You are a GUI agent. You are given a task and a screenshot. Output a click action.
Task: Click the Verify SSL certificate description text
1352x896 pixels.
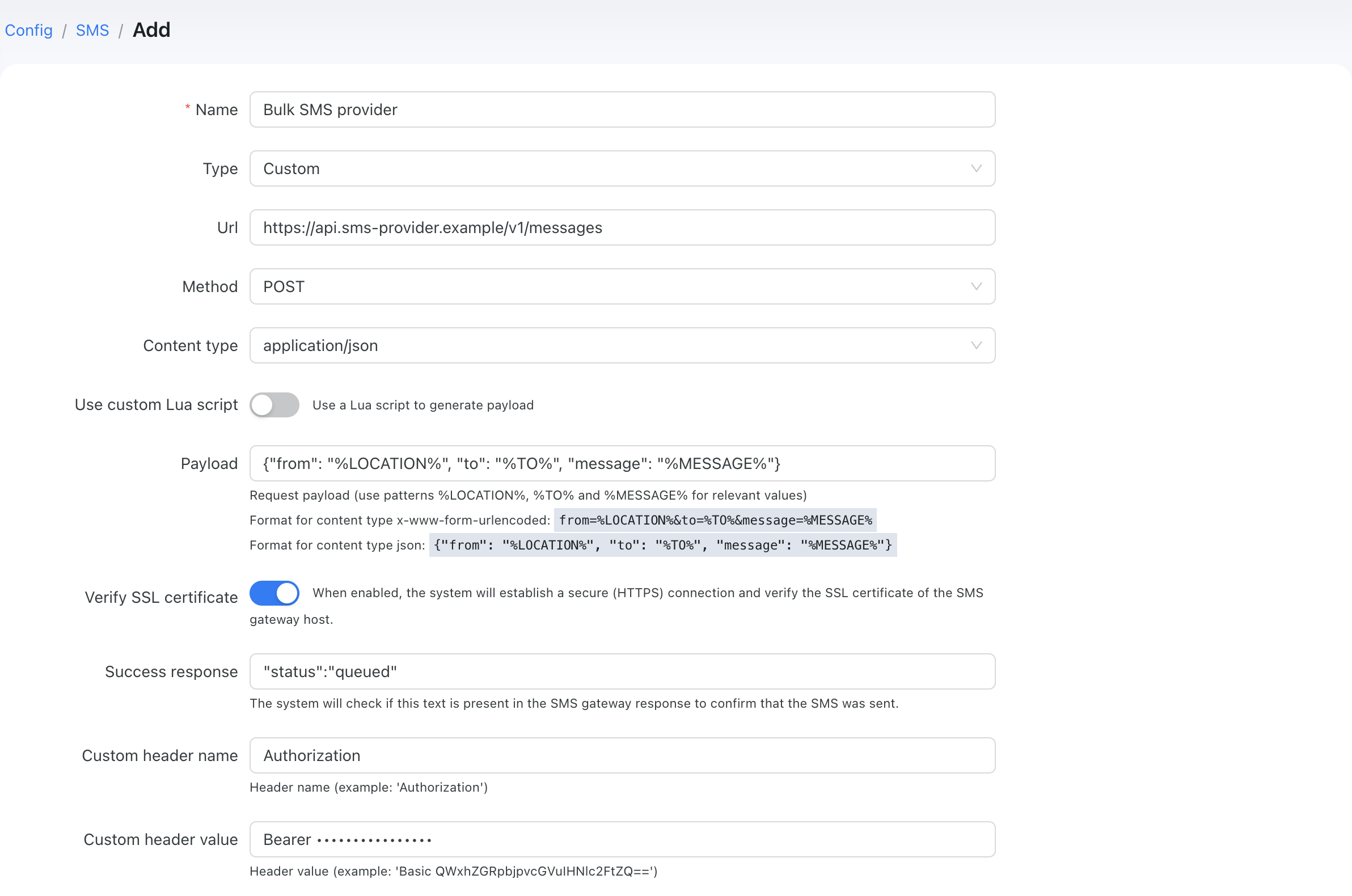616,606
